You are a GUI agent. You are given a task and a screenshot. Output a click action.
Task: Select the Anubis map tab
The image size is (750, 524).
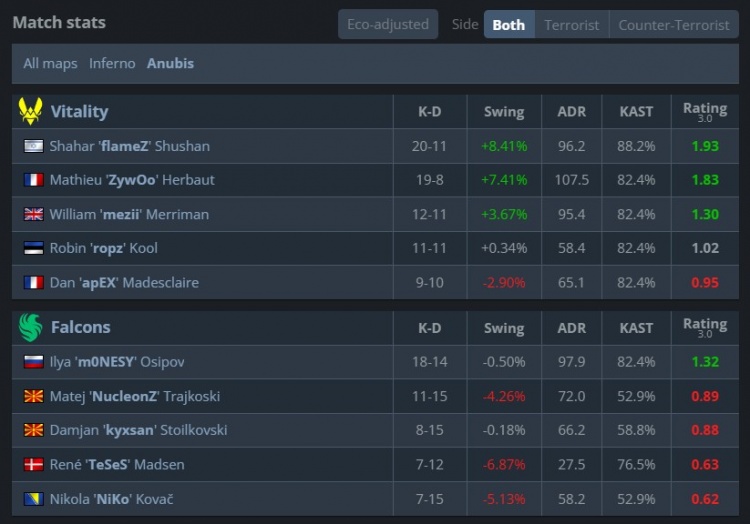pos(170,63)
